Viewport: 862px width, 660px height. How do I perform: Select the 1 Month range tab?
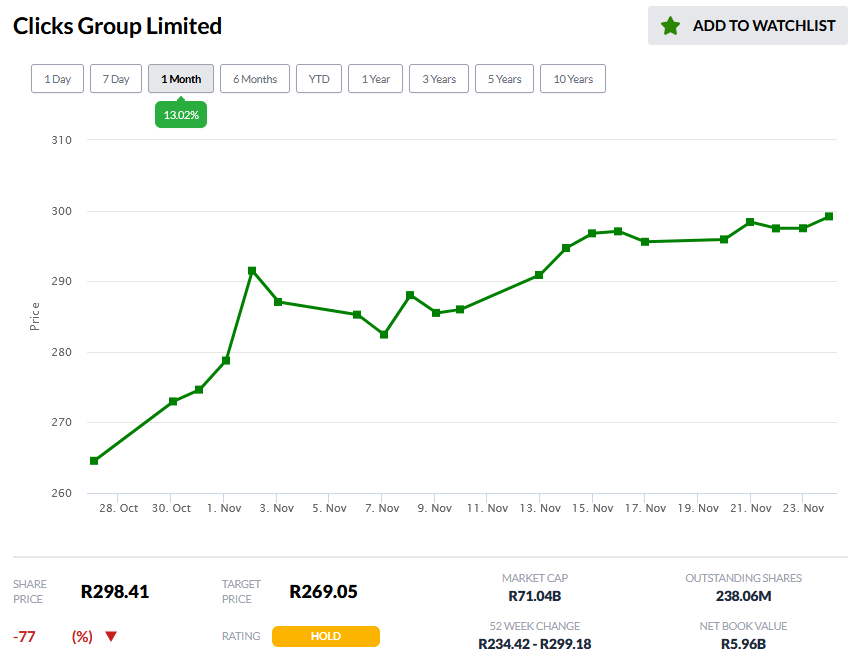coord(181,79)
